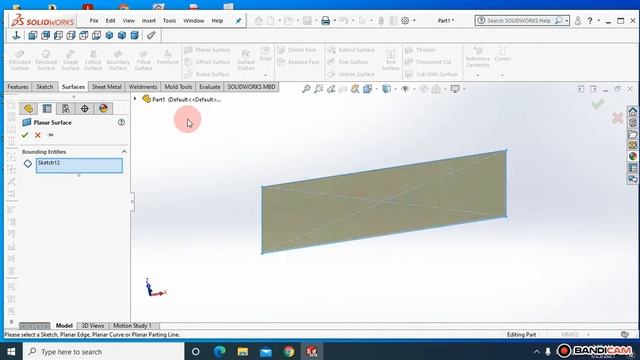
Task: Click Windows Start button
Action: 11,351
